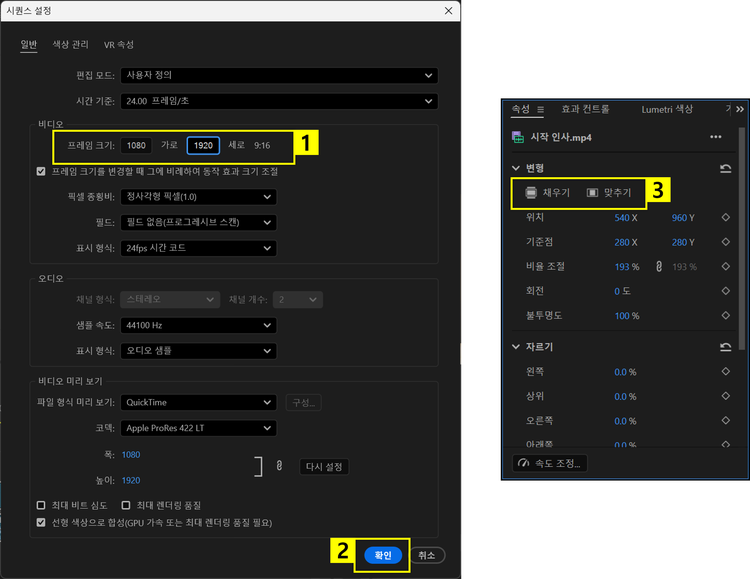The image size is (750, 579).
Task: Toggle the 위치 keyframe diamond
Action: [726, 217]
